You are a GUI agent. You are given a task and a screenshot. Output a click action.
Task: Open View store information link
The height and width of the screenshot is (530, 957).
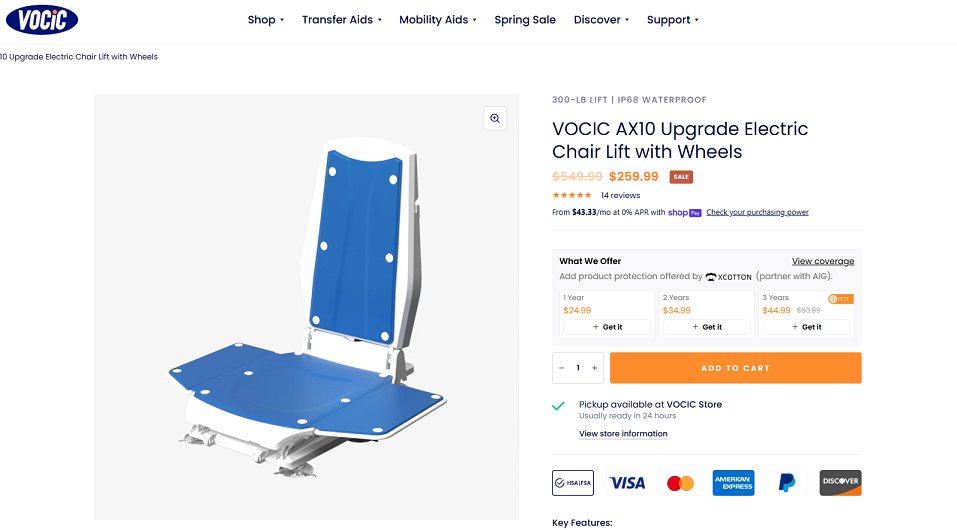[x=623, y=434]
